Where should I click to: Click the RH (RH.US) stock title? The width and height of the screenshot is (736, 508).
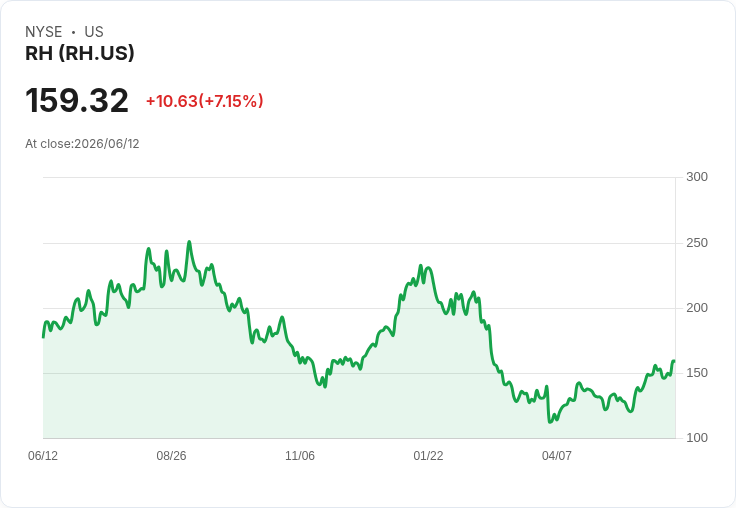pyautogui.click(x=79, y=53)
